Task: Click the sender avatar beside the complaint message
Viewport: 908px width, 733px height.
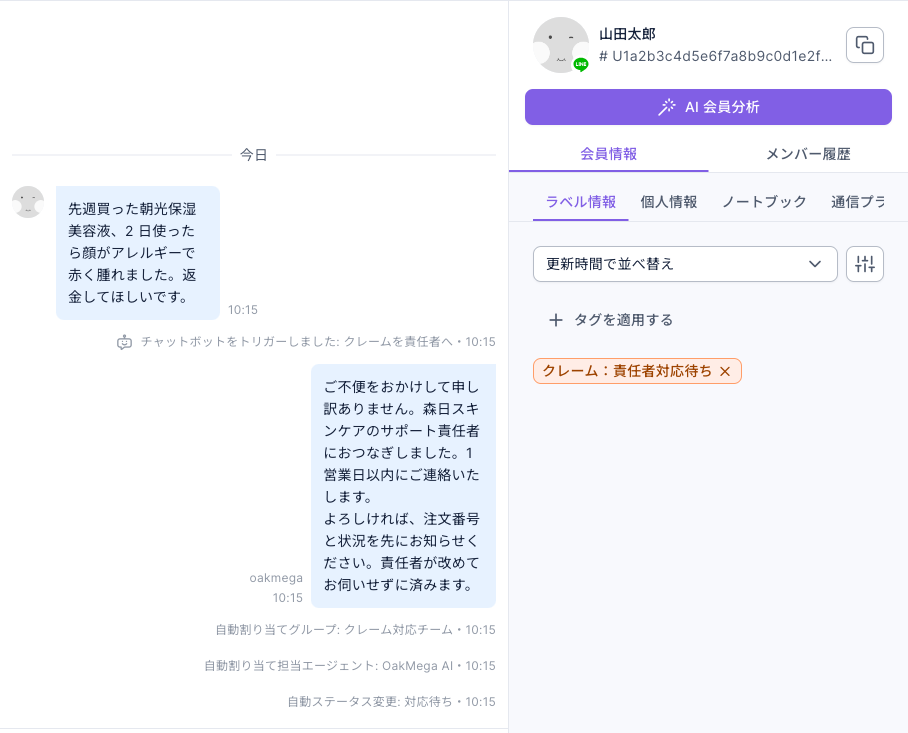Action: click(28, 202)
